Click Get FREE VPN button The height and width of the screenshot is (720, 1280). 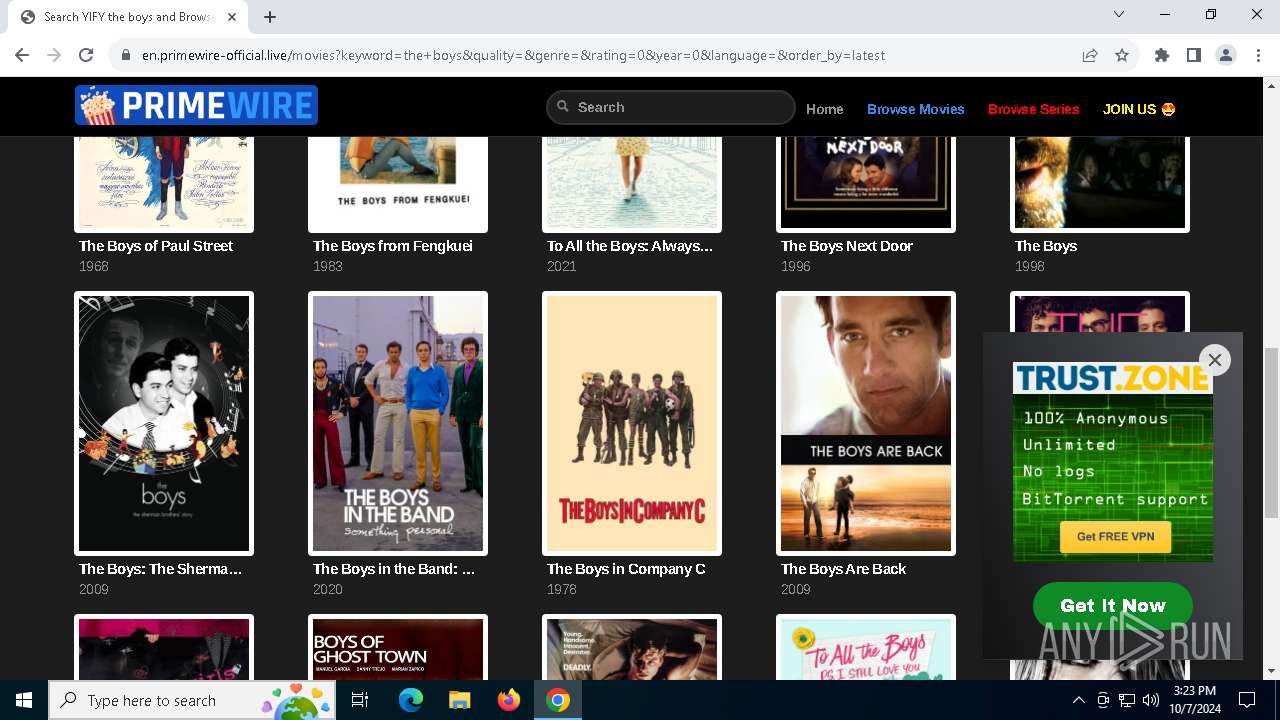[1116, 537]
